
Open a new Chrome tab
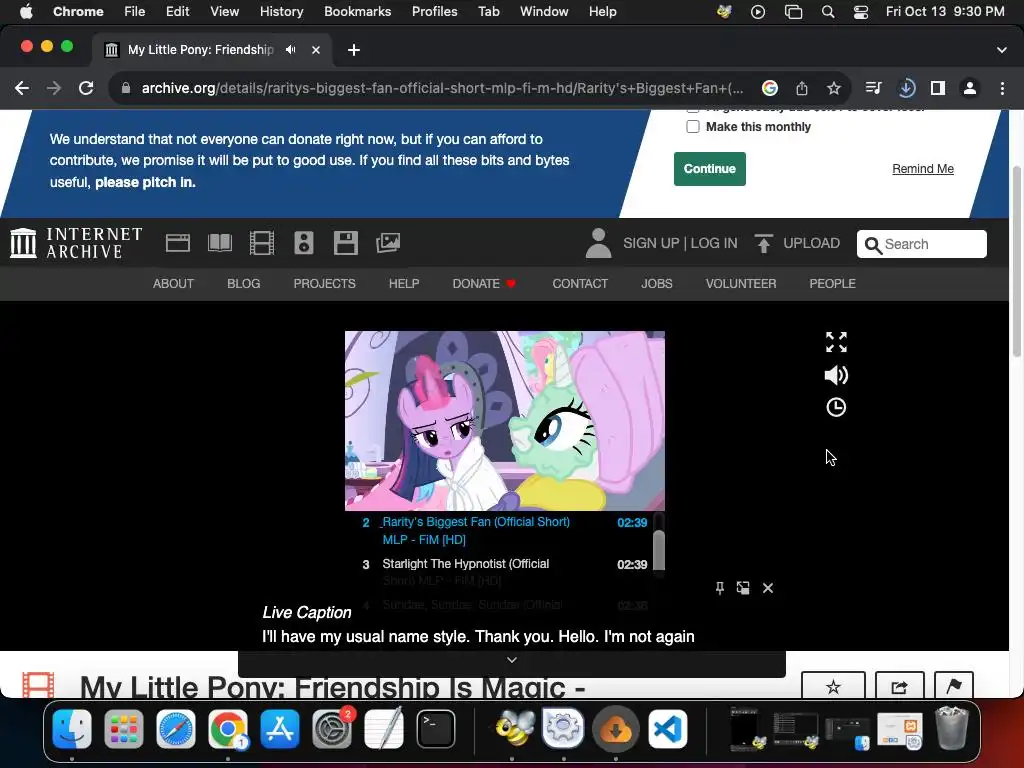(354, 50)
